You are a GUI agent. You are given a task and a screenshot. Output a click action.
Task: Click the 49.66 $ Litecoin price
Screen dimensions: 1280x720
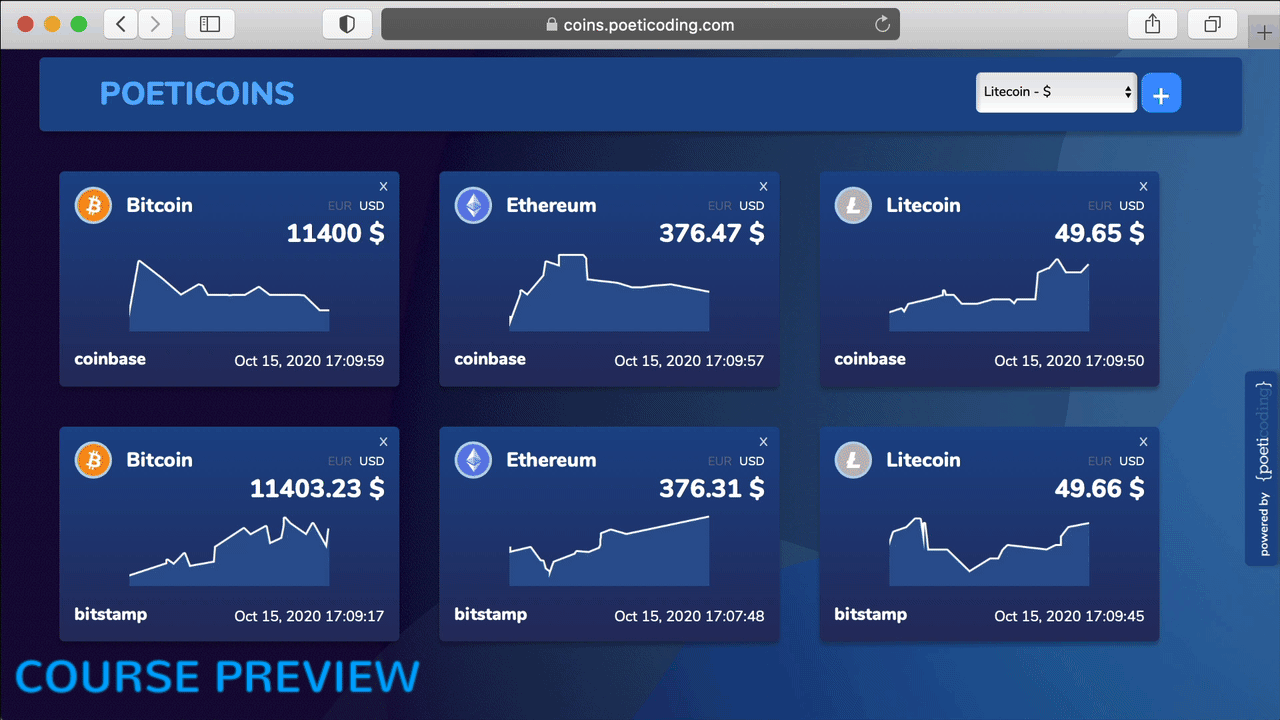(x=1100, y=489)
